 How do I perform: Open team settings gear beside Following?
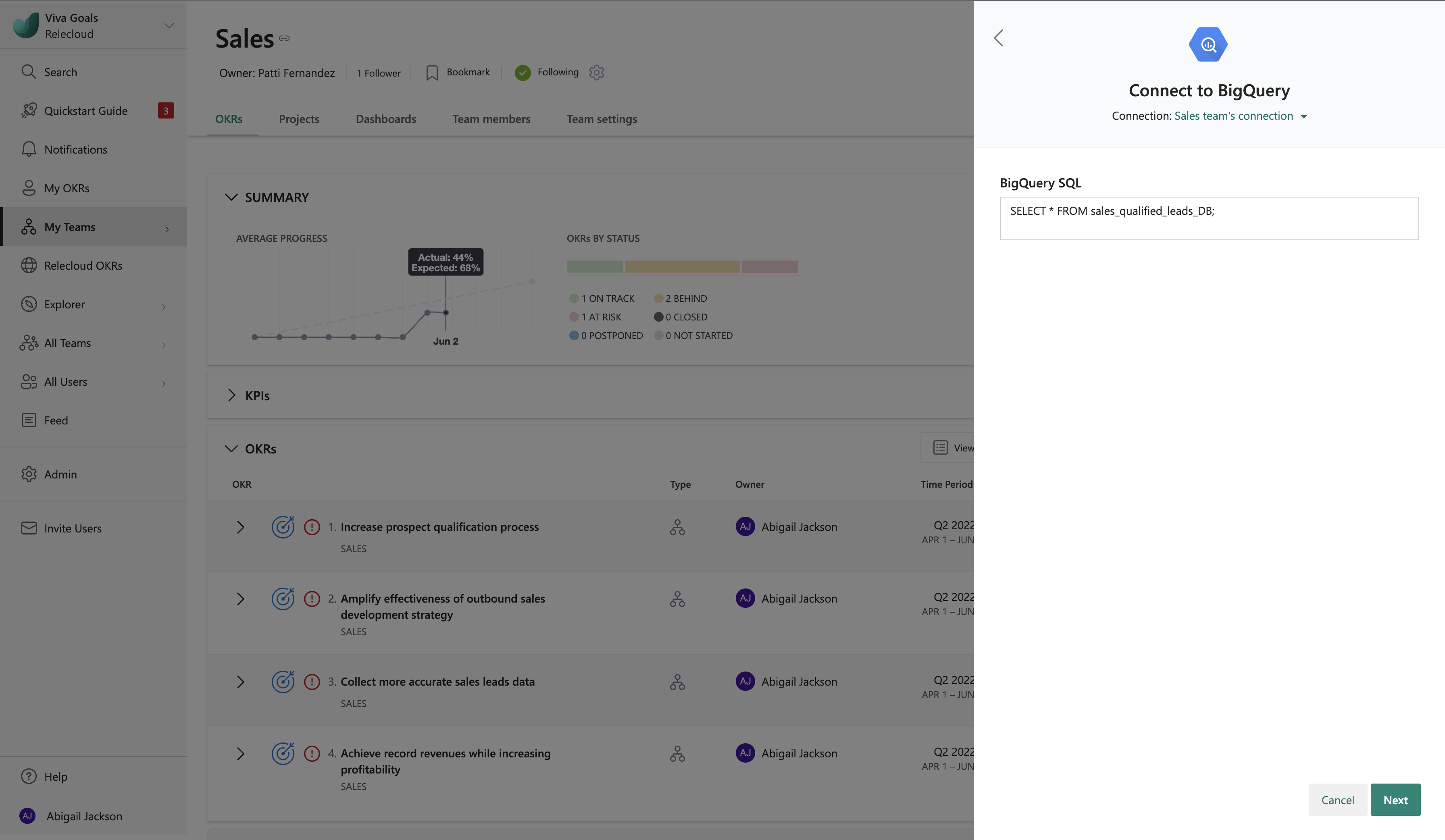pos(596,72)
